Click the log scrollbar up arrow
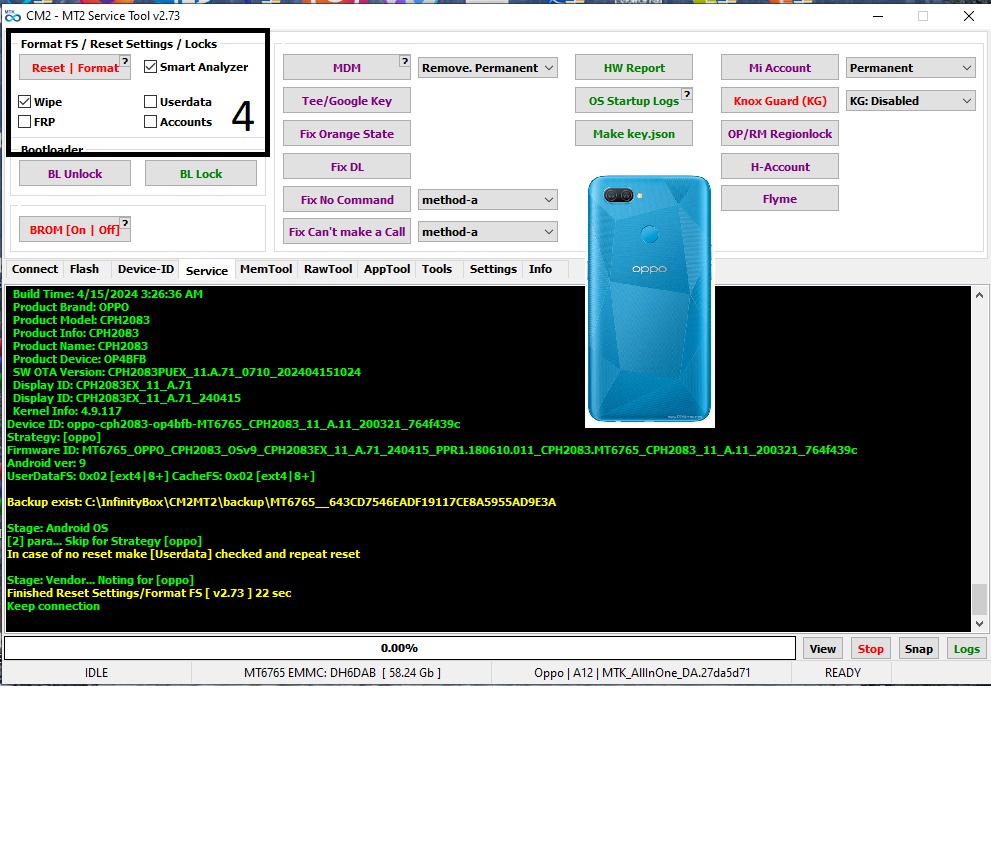This screenshot has height=861, width=991. point(979,295)
